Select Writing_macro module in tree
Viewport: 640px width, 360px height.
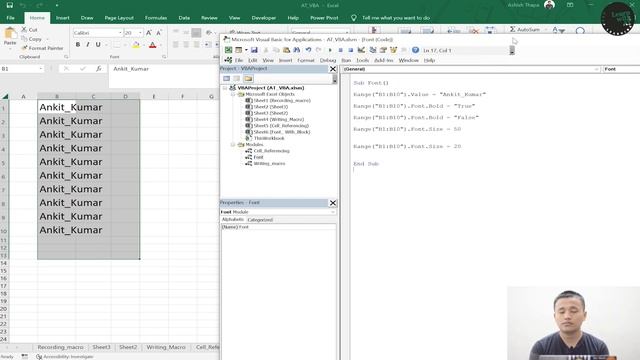[269, 164]
